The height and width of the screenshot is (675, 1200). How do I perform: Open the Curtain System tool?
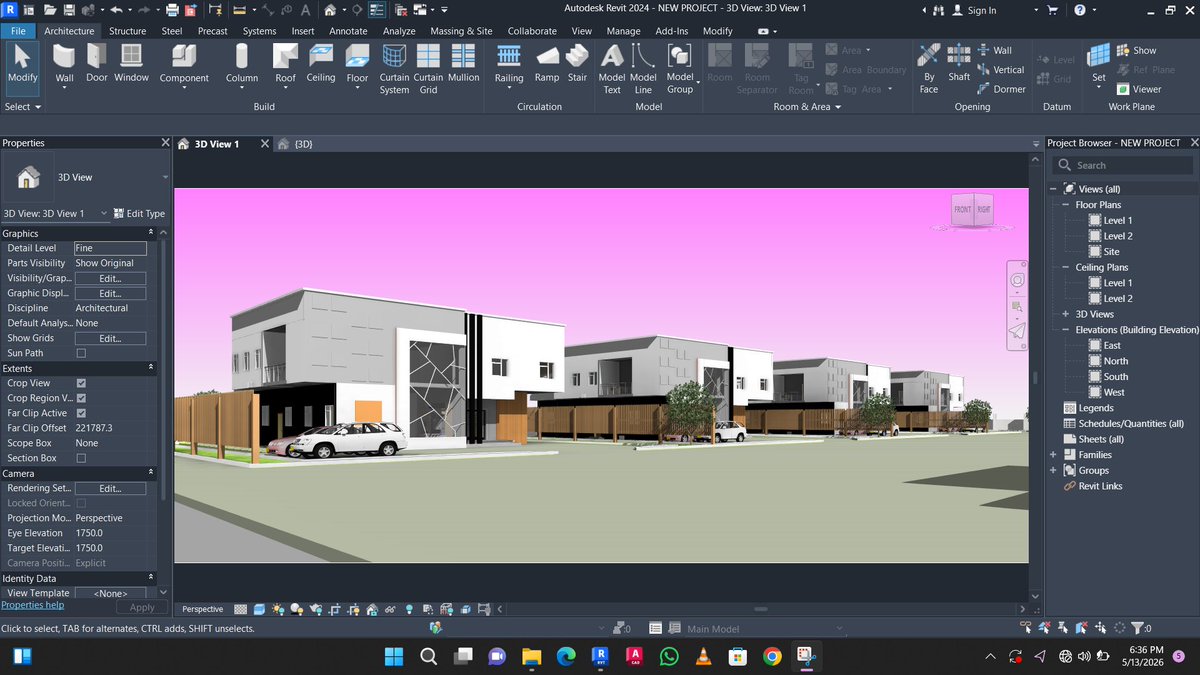(x=394, y=68)
